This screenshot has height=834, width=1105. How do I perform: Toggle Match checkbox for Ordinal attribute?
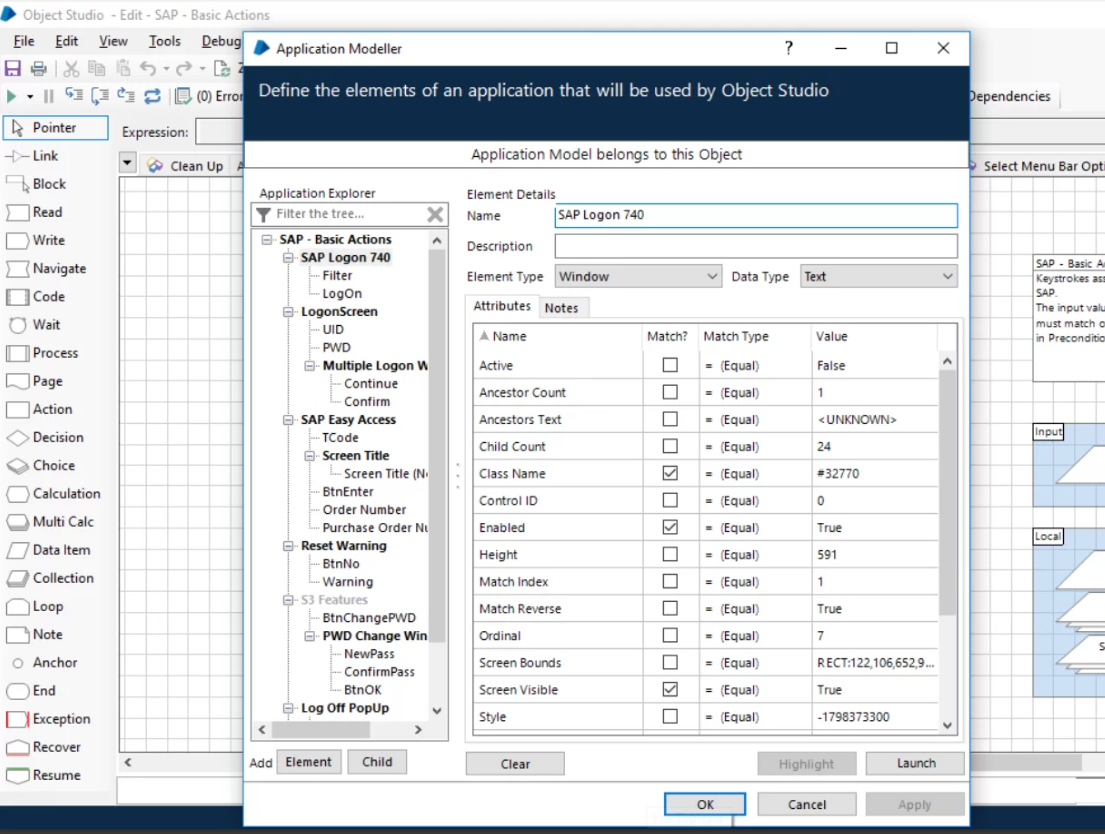tap(670, 635)
